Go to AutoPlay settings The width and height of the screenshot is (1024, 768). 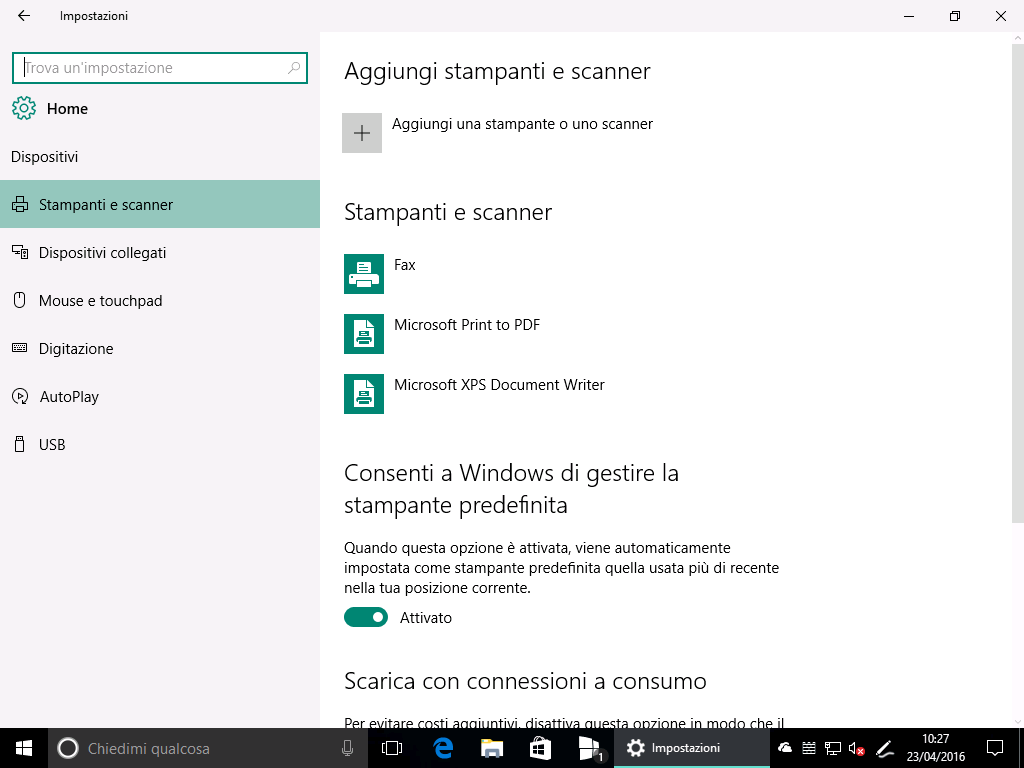pyautogui.click(x=160, y=396)
